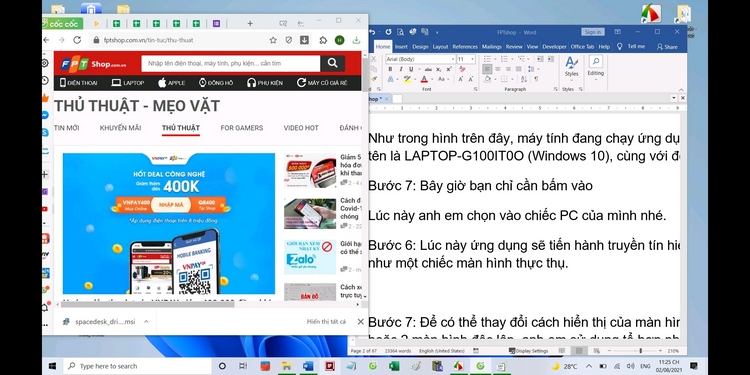Open Font dialog launcher in Word
This screenshot has height=375, width=750.
pos(475,89)
